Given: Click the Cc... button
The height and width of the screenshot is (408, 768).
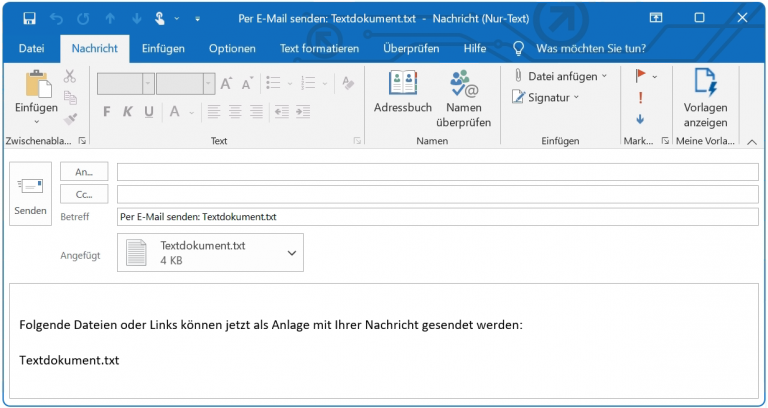Looking at the screenshot, I should 84,194.
